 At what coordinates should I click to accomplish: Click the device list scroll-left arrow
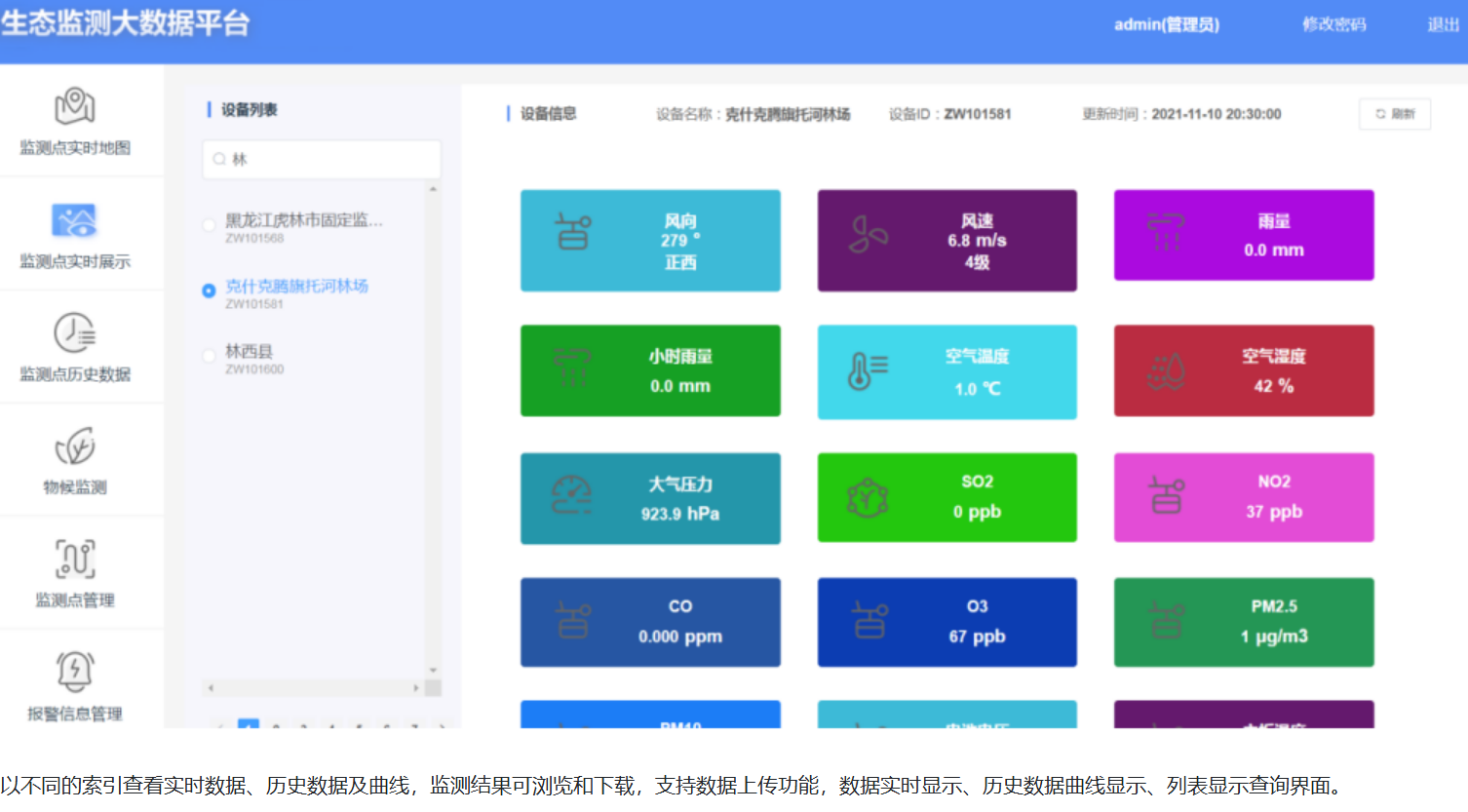pos(211,688)
